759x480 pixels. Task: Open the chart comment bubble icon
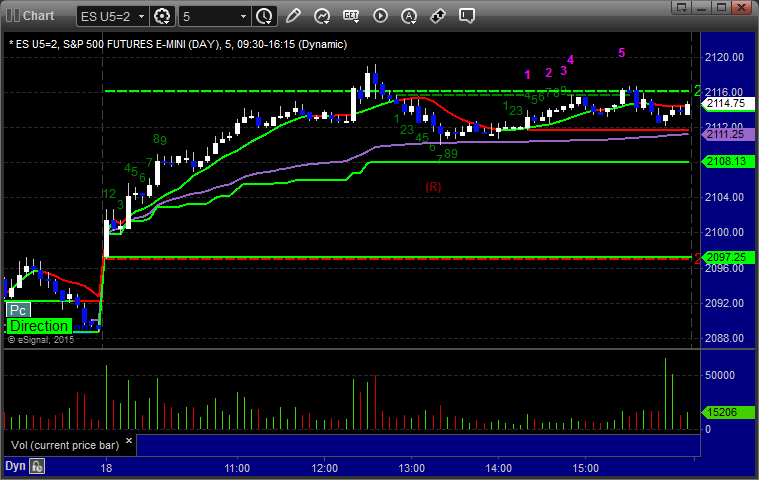[x=467, y=16]
